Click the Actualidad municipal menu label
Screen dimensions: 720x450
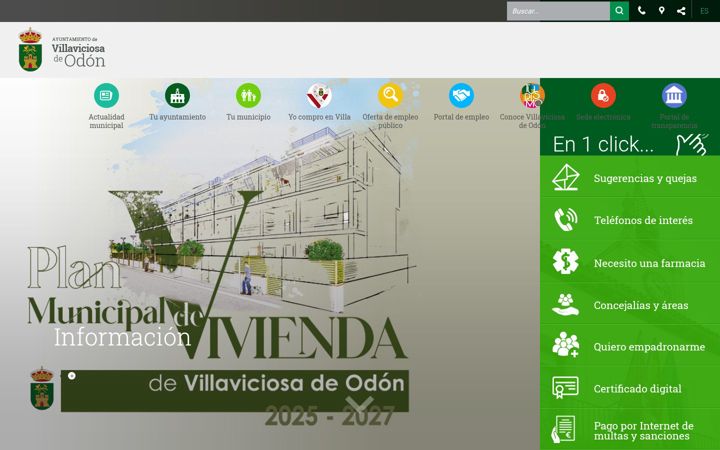tap(106, 121)
